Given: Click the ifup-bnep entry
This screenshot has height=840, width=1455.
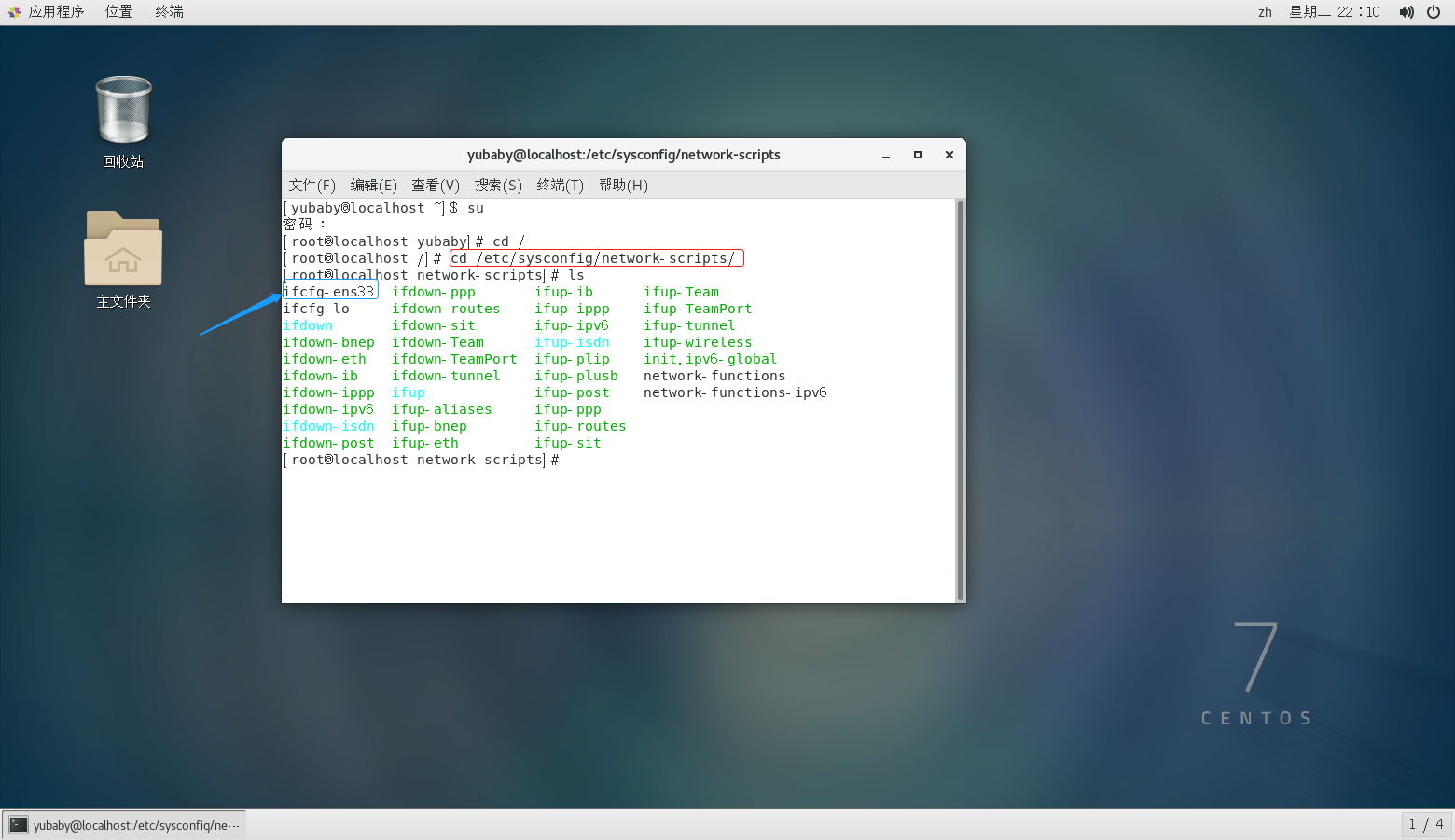Looking at the screenshot, I should click(429, 426).
